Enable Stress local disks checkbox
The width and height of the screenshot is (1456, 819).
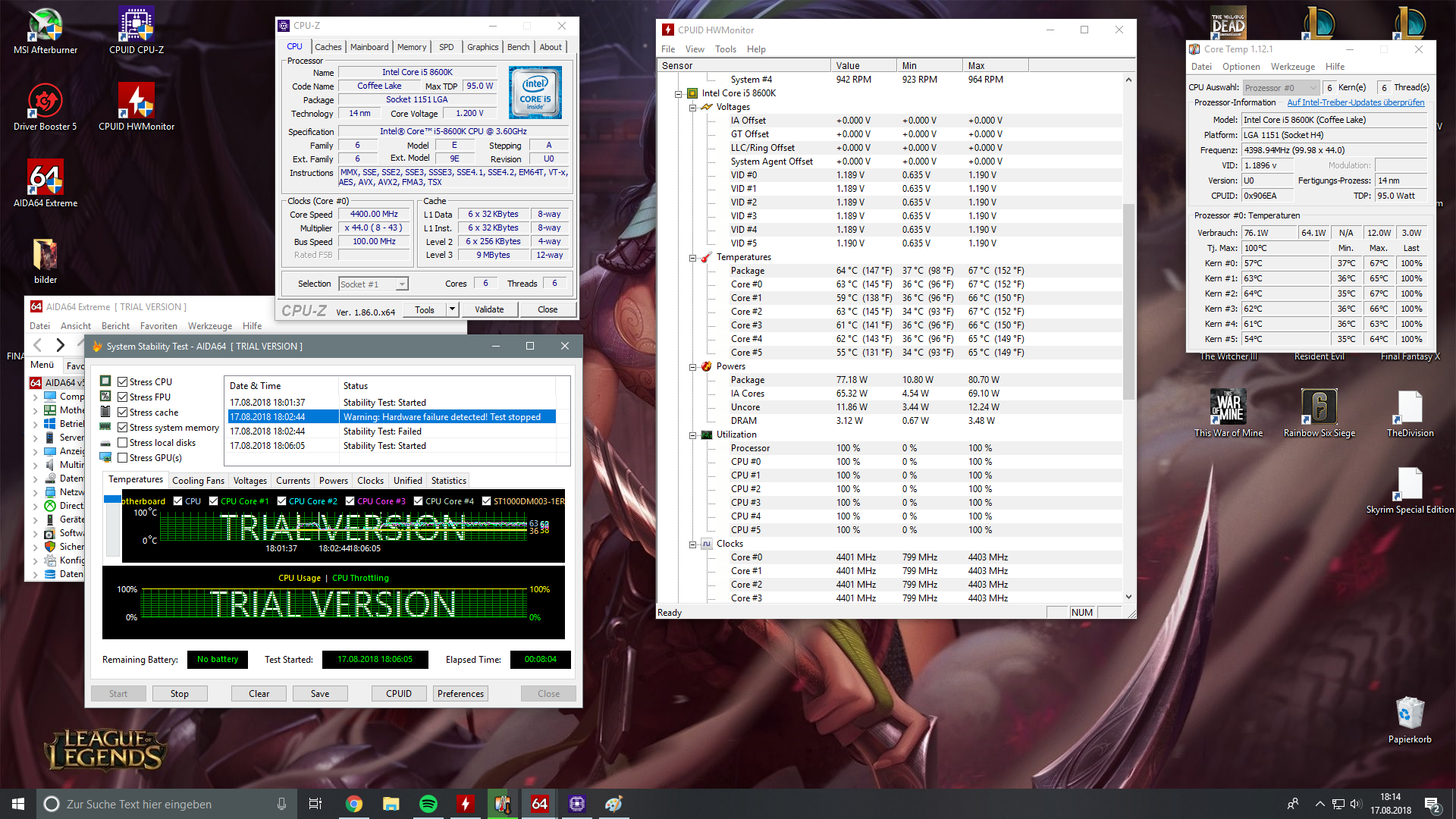122,443
